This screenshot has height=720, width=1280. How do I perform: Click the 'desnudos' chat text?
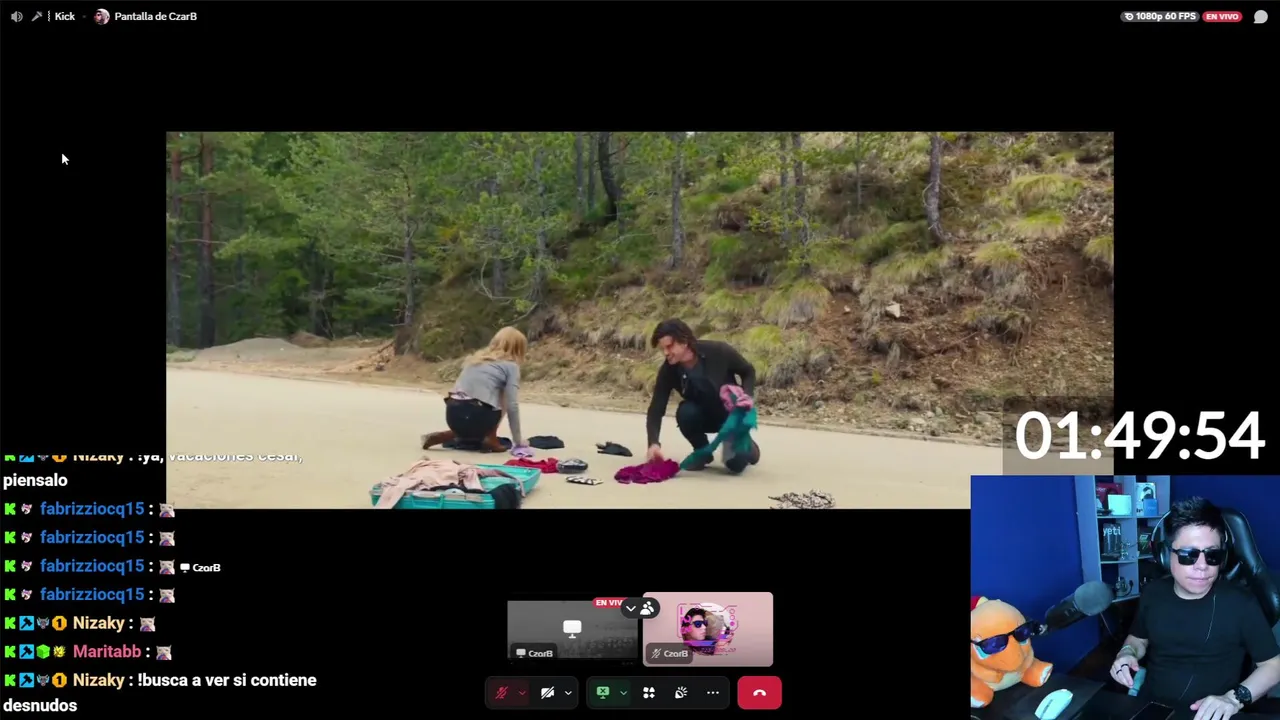tap(40, 705)
